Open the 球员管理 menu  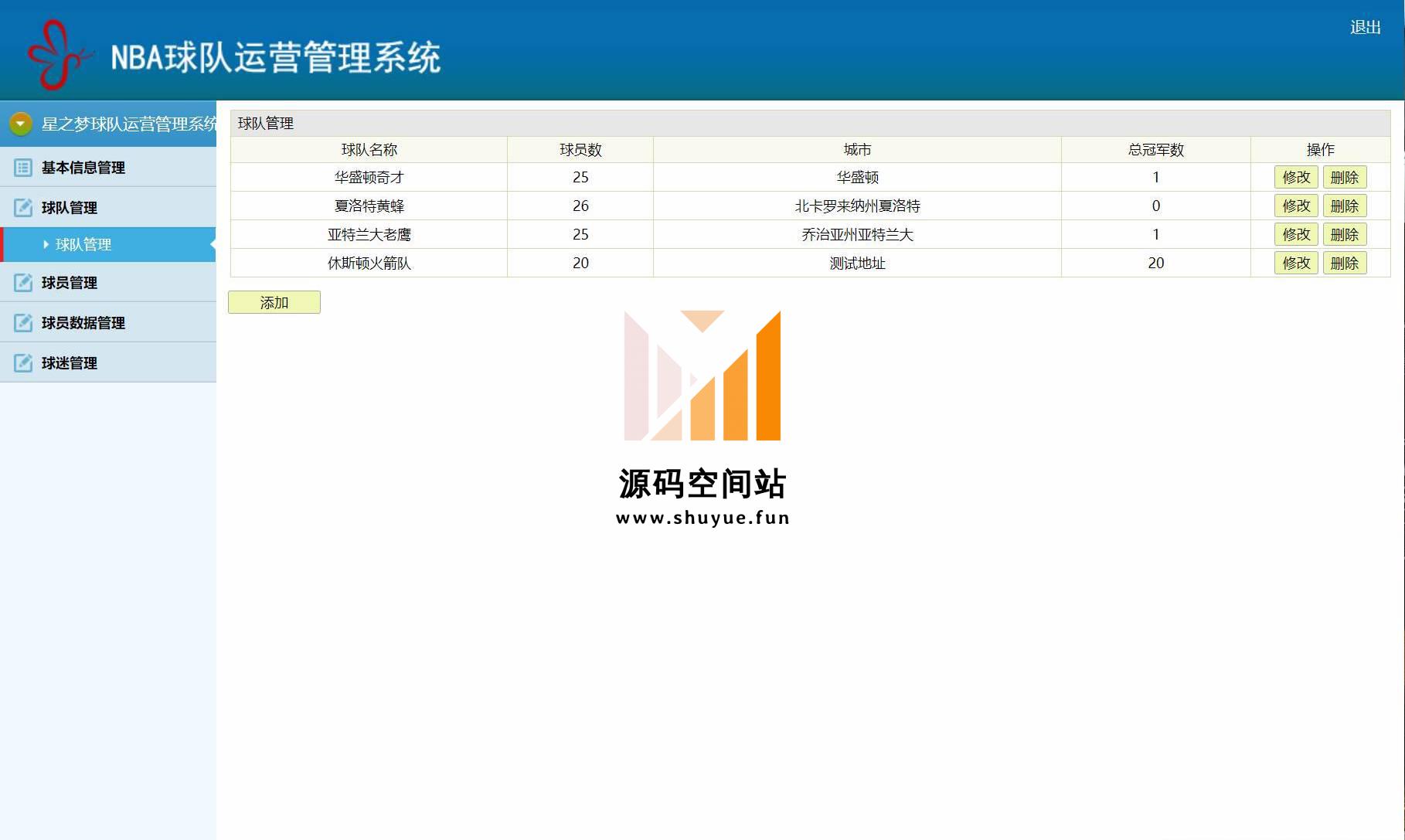[x=108, y=282]
